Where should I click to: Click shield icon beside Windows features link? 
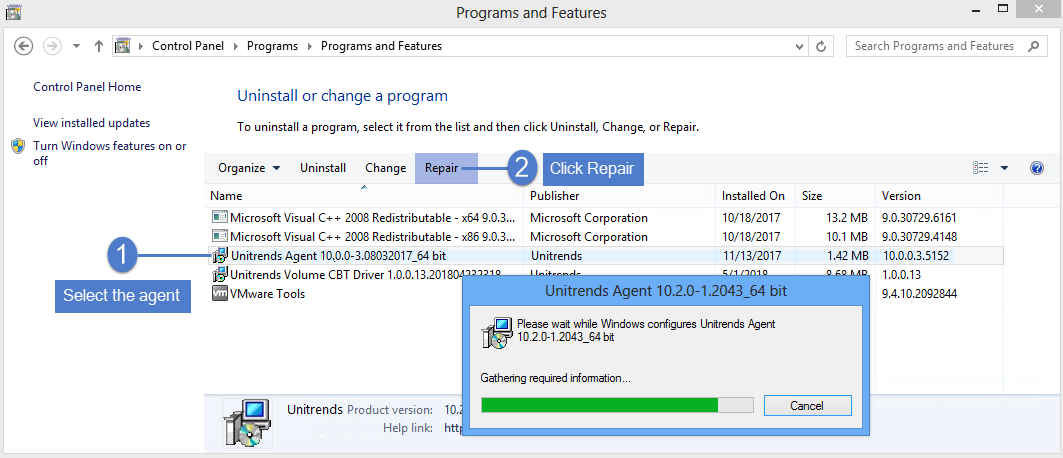[18, 146]
